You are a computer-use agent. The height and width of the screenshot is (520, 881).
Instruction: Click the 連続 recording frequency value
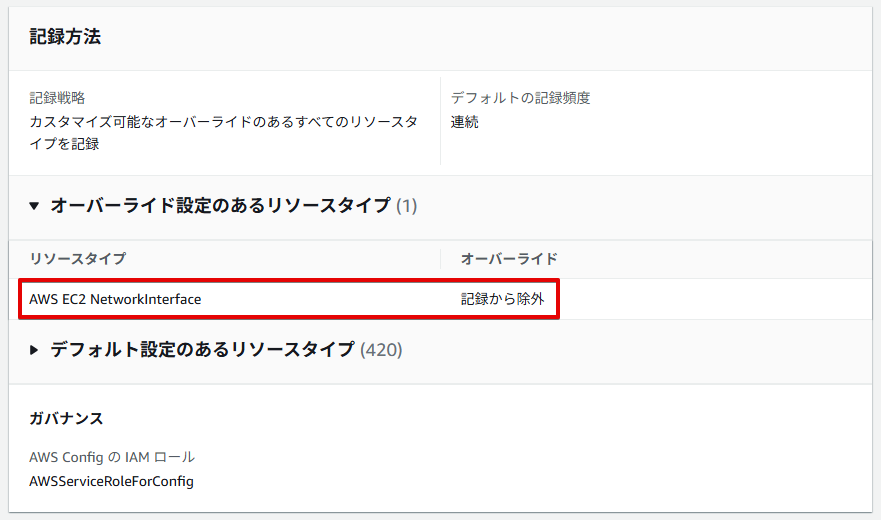tap(465, 122)
